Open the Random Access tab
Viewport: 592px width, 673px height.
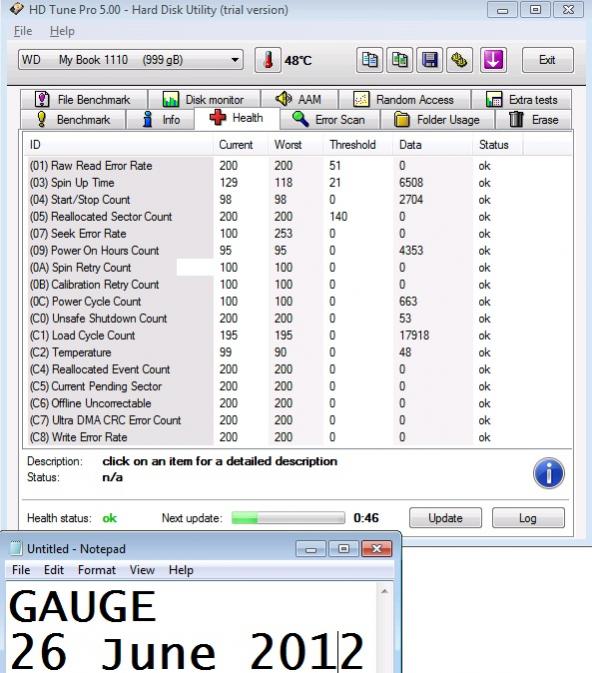[404, 100]
